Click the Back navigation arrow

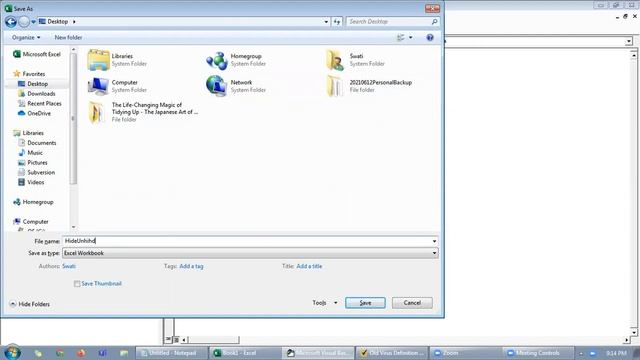11,22
